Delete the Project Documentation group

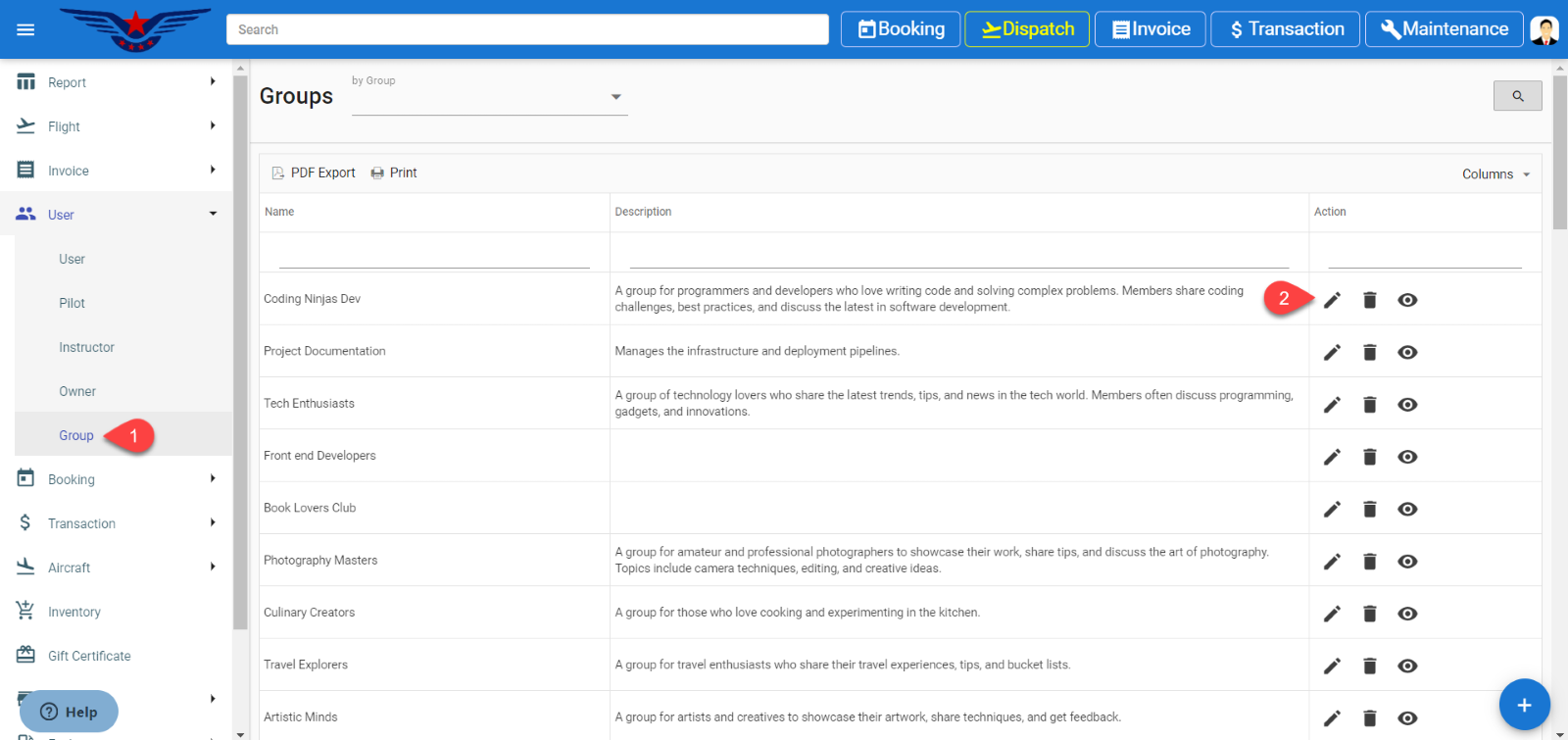point(1369,352)
